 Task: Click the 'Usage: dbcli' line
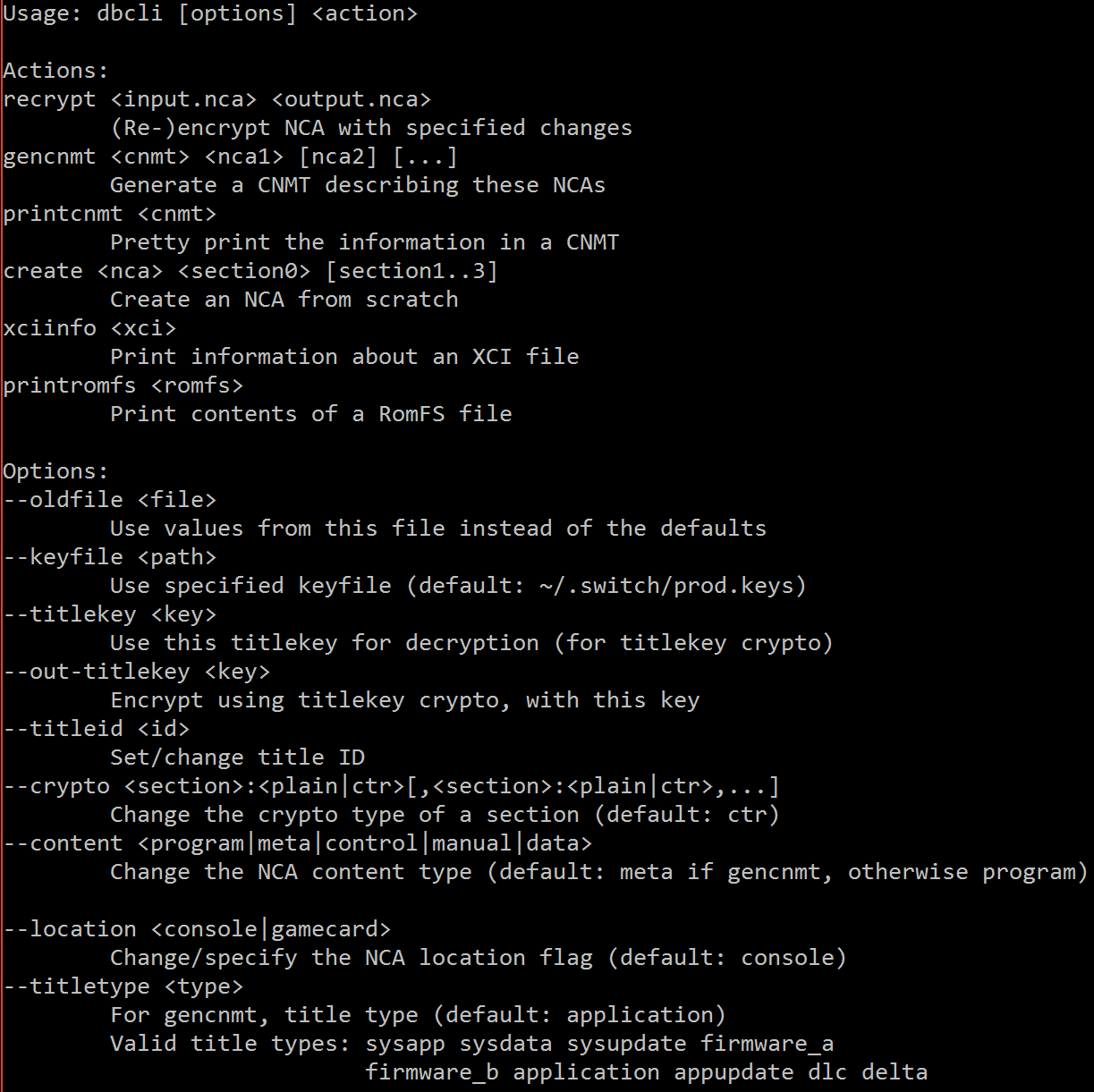tap(210, 14)
